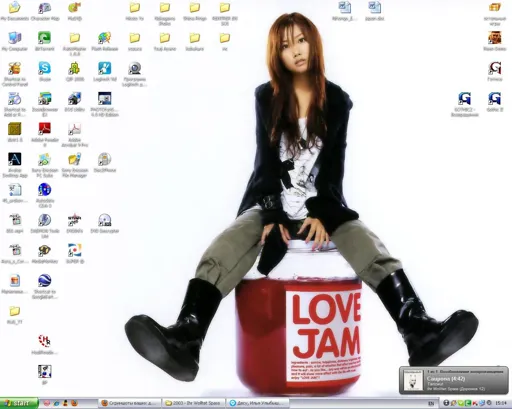This screenshot has height=409, width=512.
Task: Click the EN language indicator in the tray
Action: click(431, 403)
